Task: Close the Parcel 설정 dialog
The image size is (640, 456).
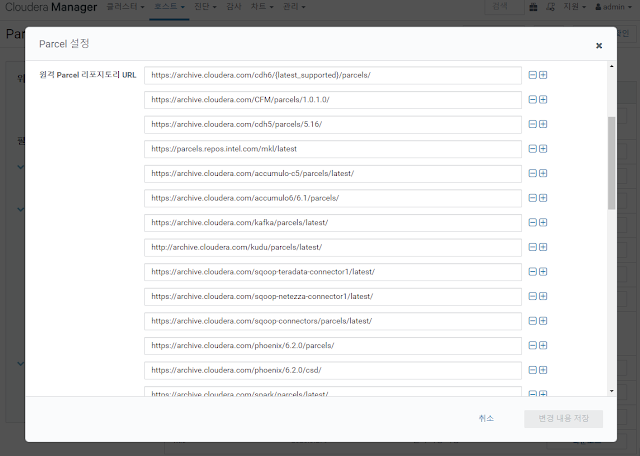Action: (599, 45)
